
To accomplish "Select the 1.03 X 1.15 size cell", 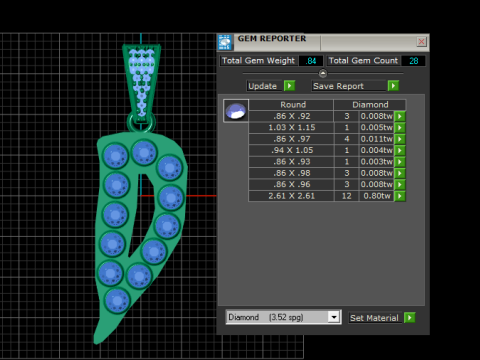I will pos(291,128).
